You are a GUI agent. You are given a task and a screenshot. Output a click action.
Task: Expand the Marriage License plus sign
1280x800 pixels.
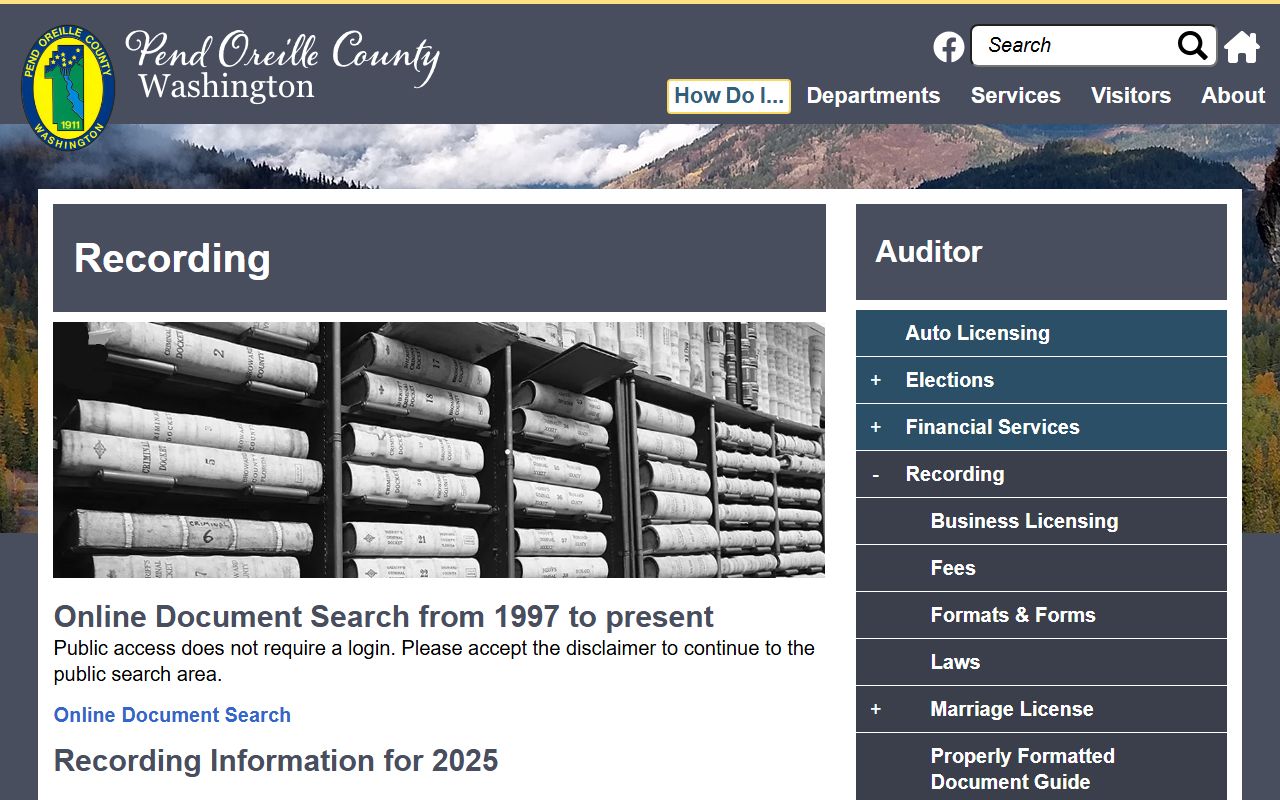(x=876, y=709)
